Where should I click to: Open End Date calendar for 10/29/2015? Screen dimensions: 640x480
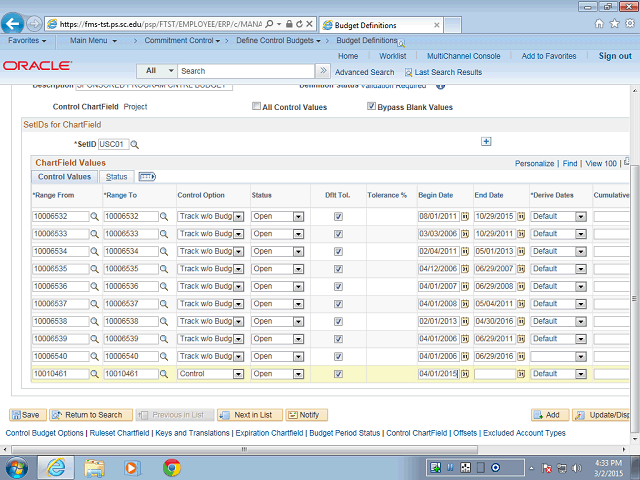(x=521, y=216)
